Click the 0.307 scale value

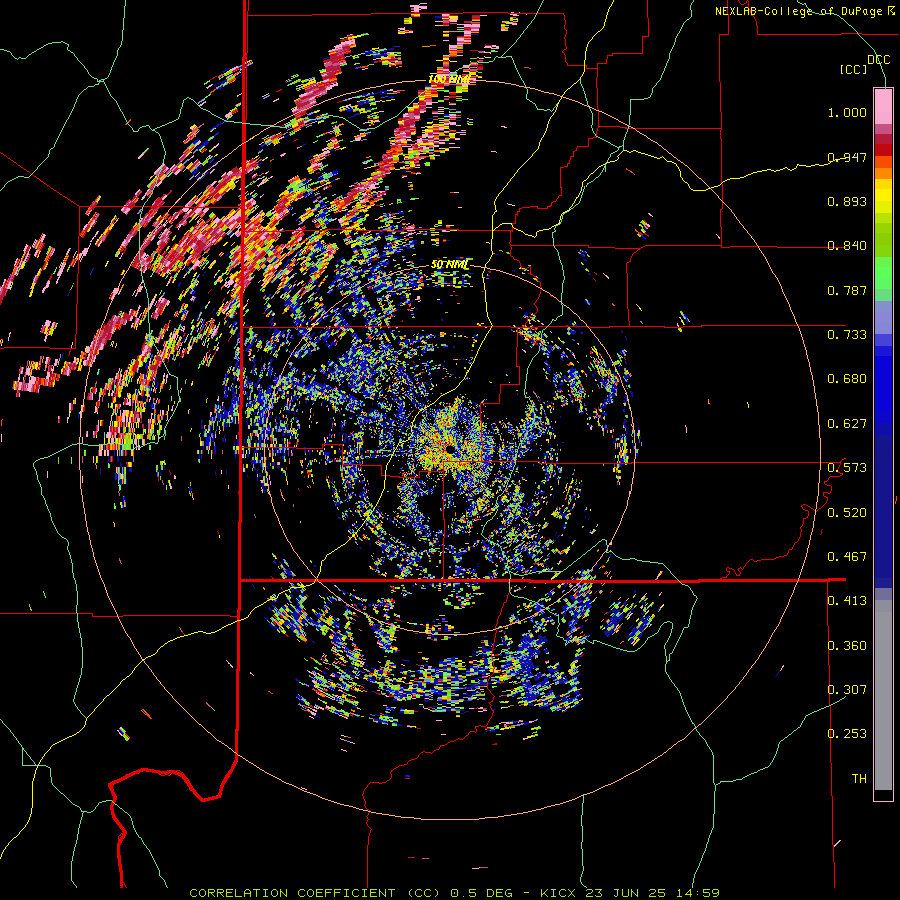(x=847, y=690)
